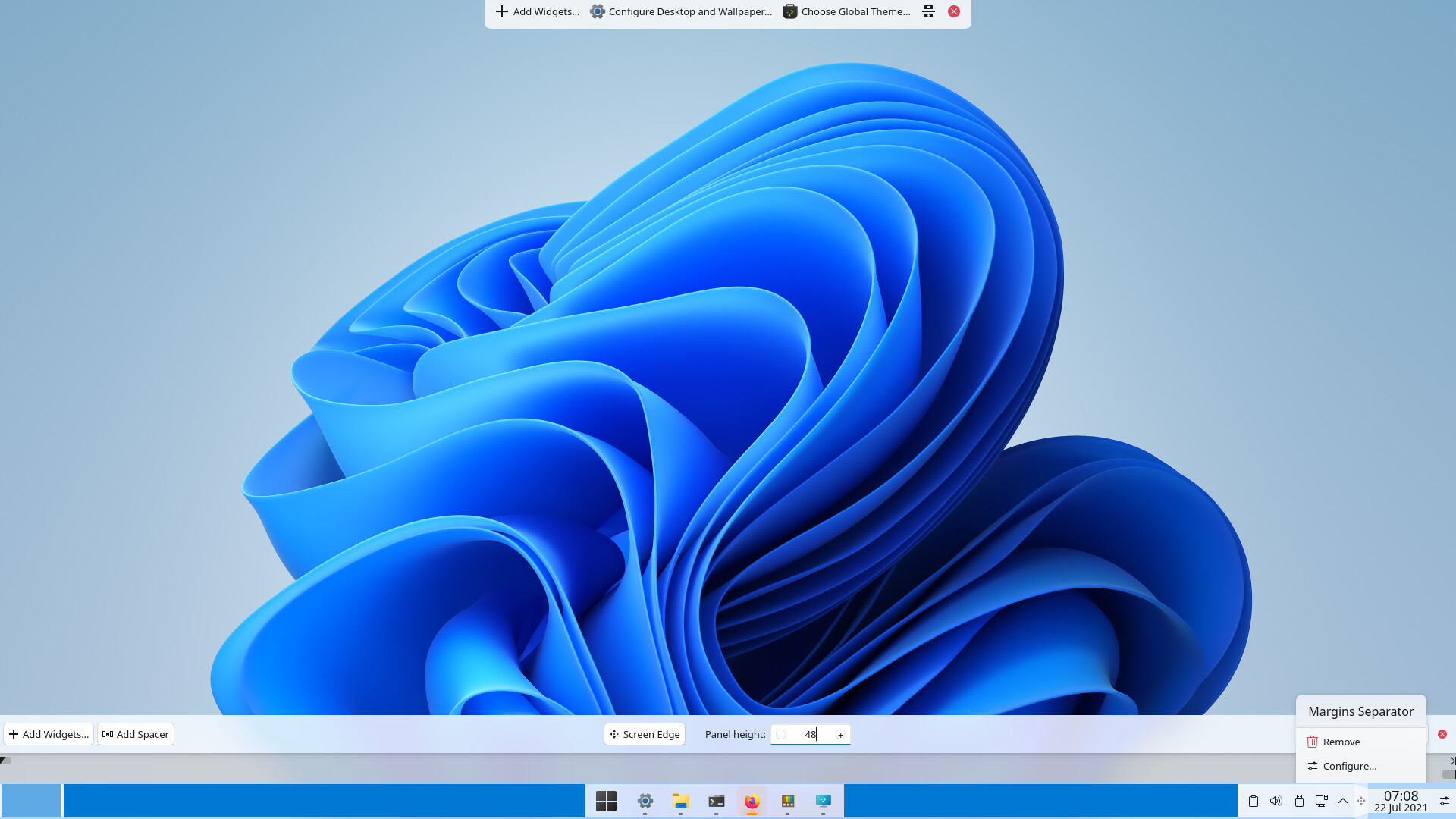The width and height of the screenshot is (1456, 819).
Task: Open the network connections tray icon
Action: click(x=1322, y=801)
